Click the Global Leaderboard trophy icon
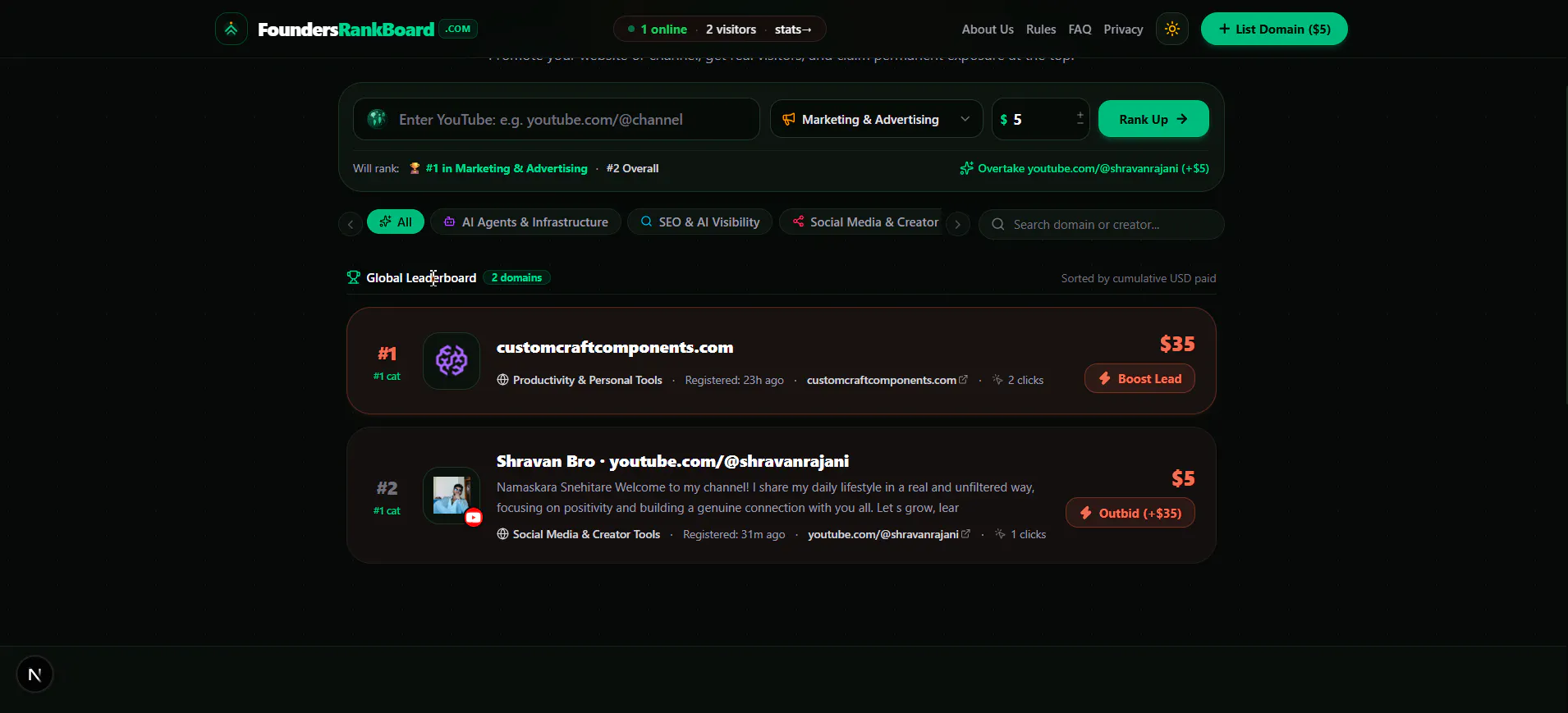The image size is (1568, 713). (x=354, y=277)
